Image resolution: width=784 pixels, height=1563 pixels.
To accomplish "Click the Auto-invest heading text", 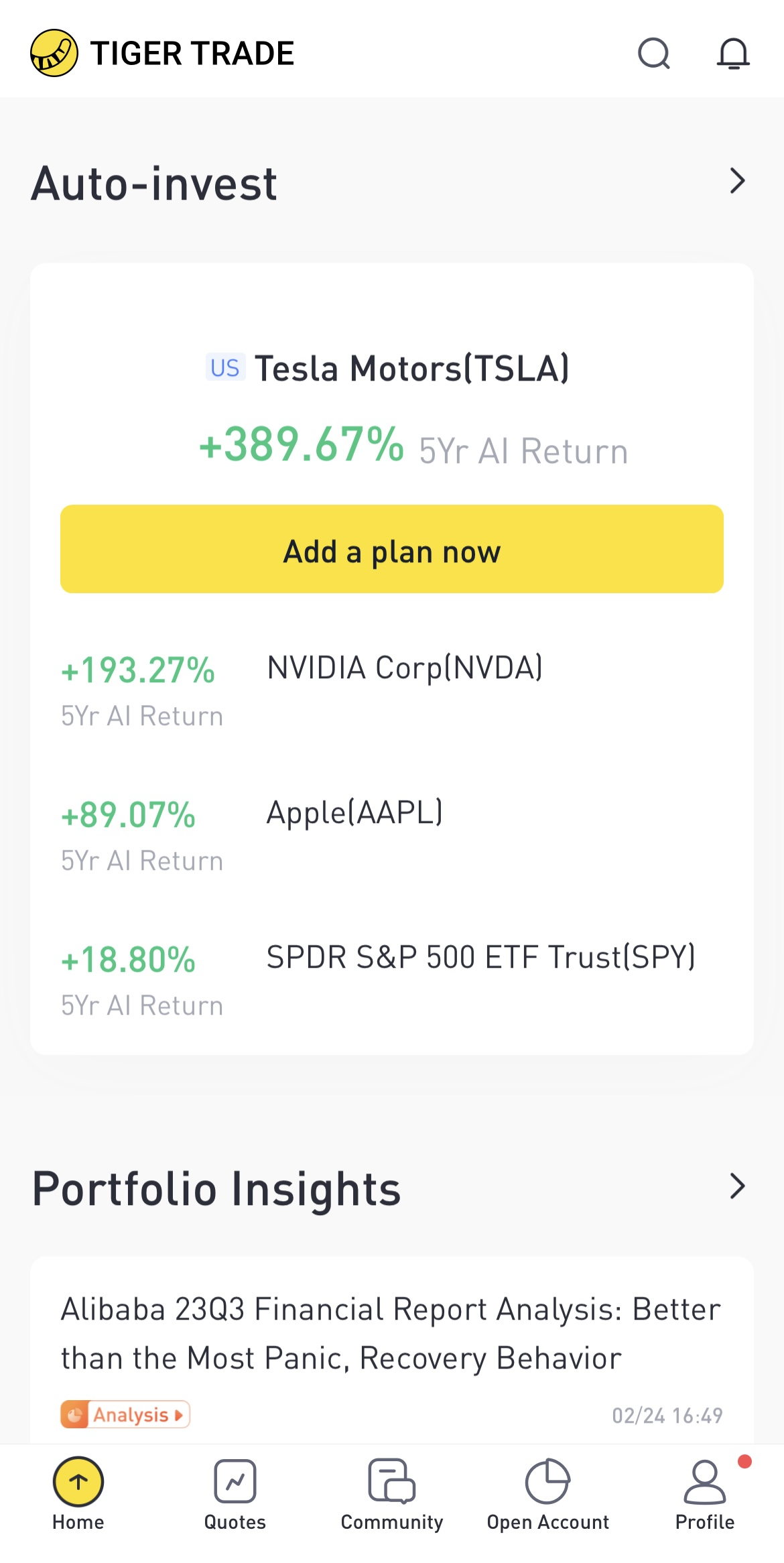I will pos(154,184).
